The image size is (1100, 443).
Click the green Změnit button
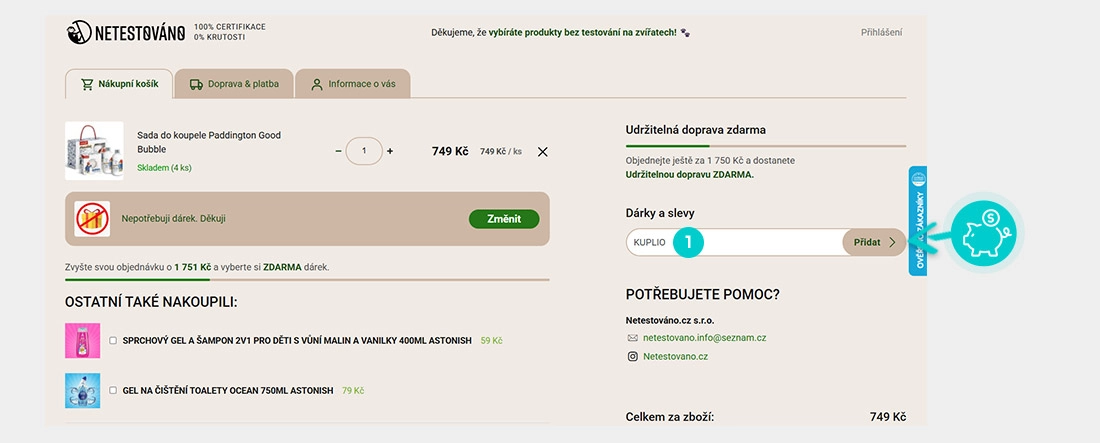(x=504, y=219)
